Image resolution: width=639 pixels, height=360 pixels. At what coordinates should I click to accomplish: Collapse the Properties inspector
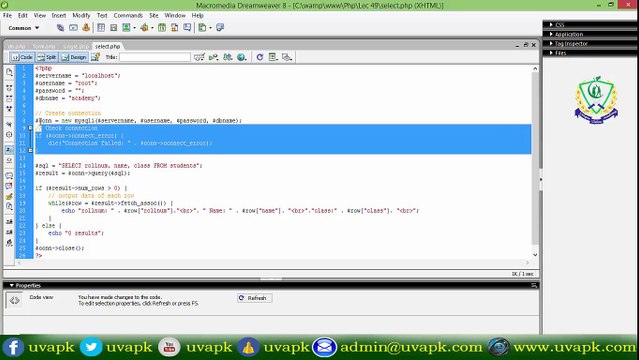click(11, 285)
